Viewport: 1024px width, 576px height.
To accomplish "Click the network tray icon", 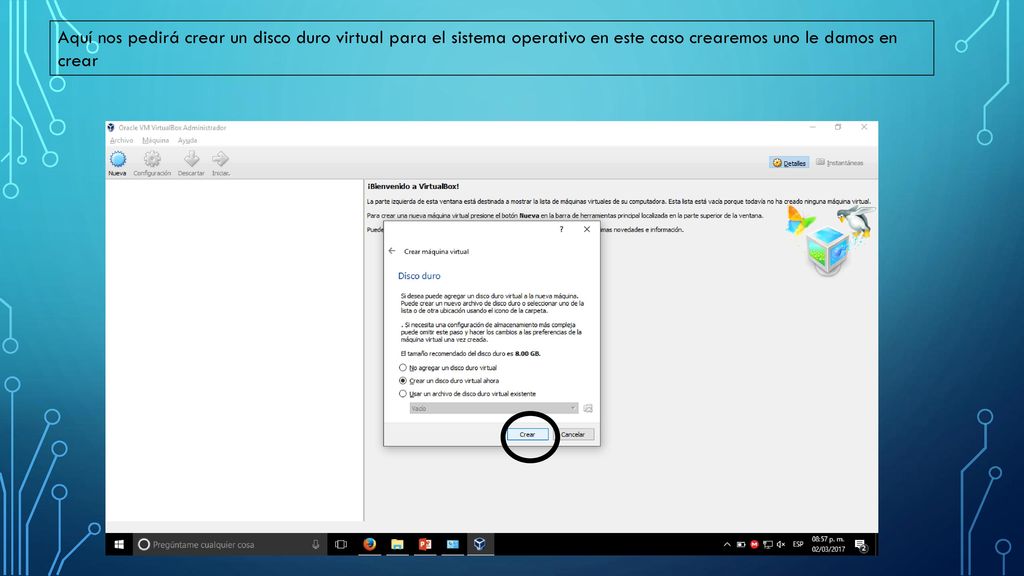I will 767,544.
